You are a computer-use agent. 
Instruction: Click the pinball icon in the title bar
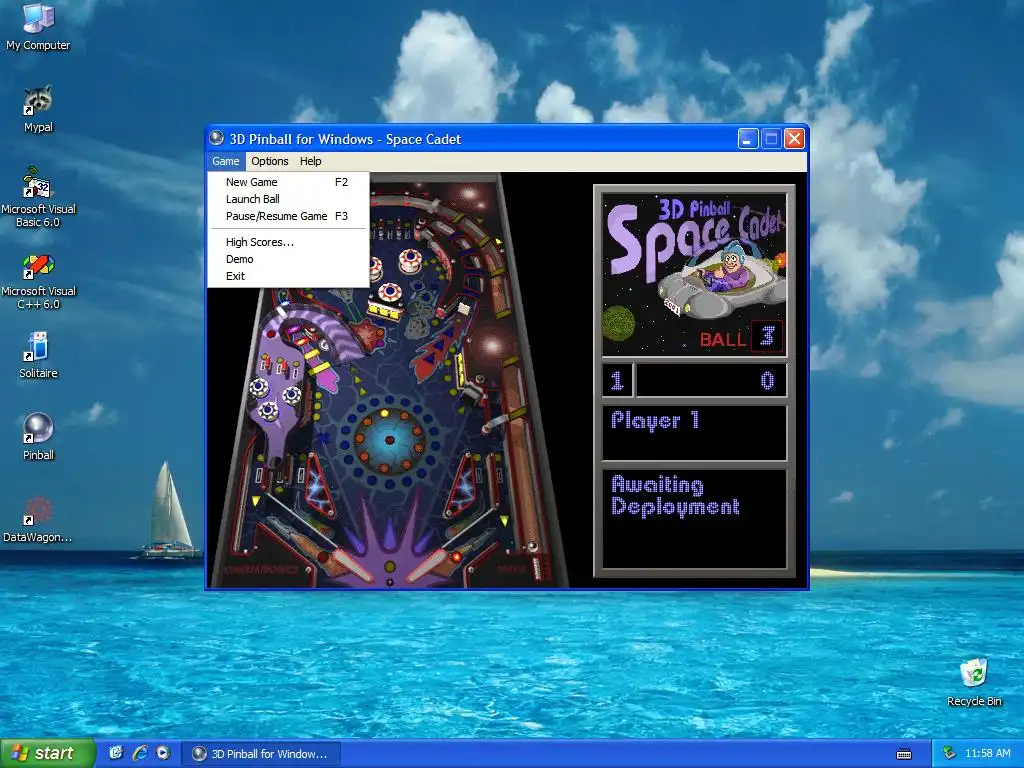[x=216, y=138]
